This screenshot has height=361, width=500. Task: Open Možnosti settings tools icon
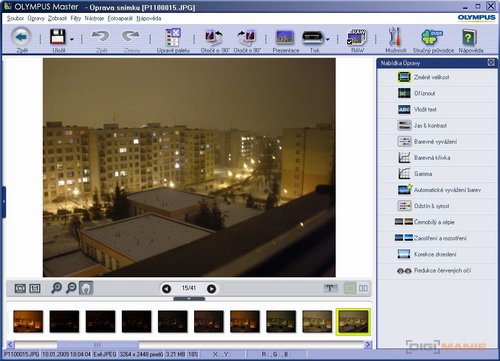(395, 37)
